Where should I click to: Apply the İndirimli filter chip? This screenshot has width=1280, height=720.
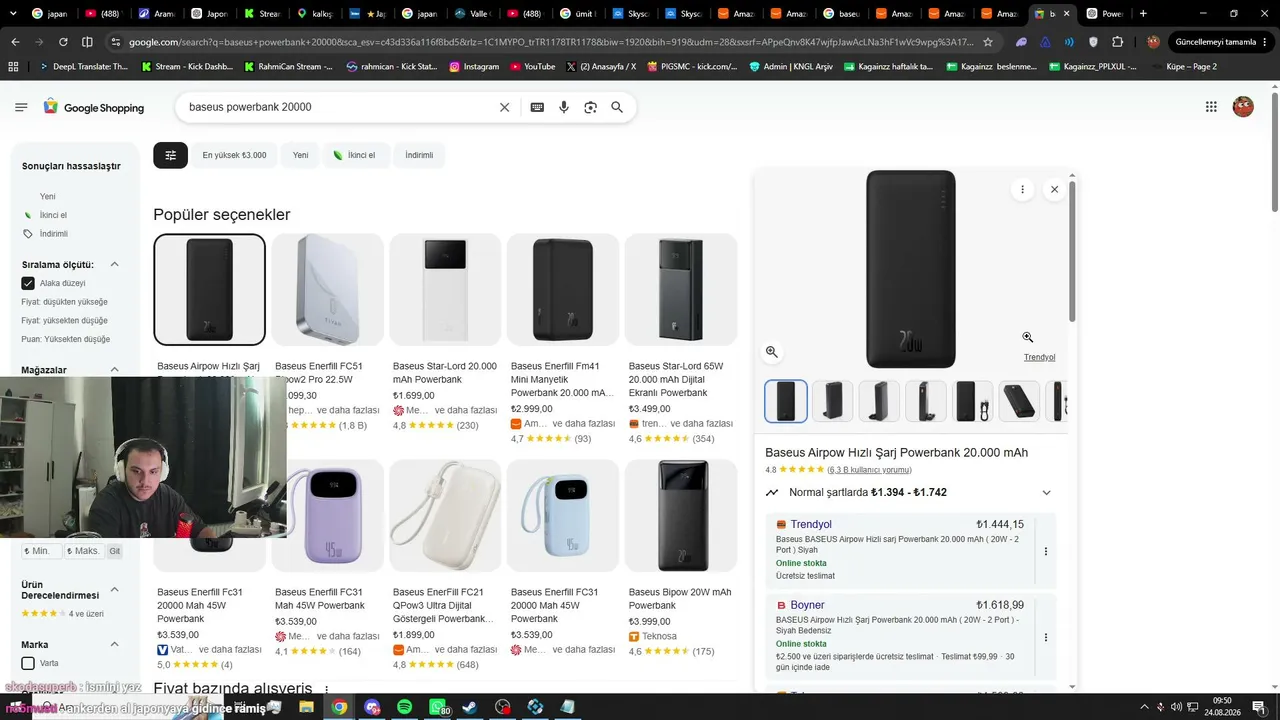point(419,155)
